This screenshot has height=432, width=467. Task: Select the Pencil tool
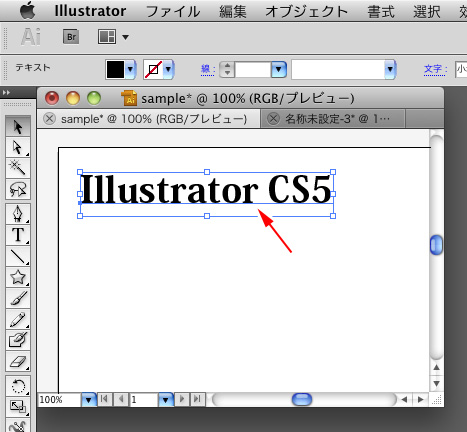(x=18, y=319)
